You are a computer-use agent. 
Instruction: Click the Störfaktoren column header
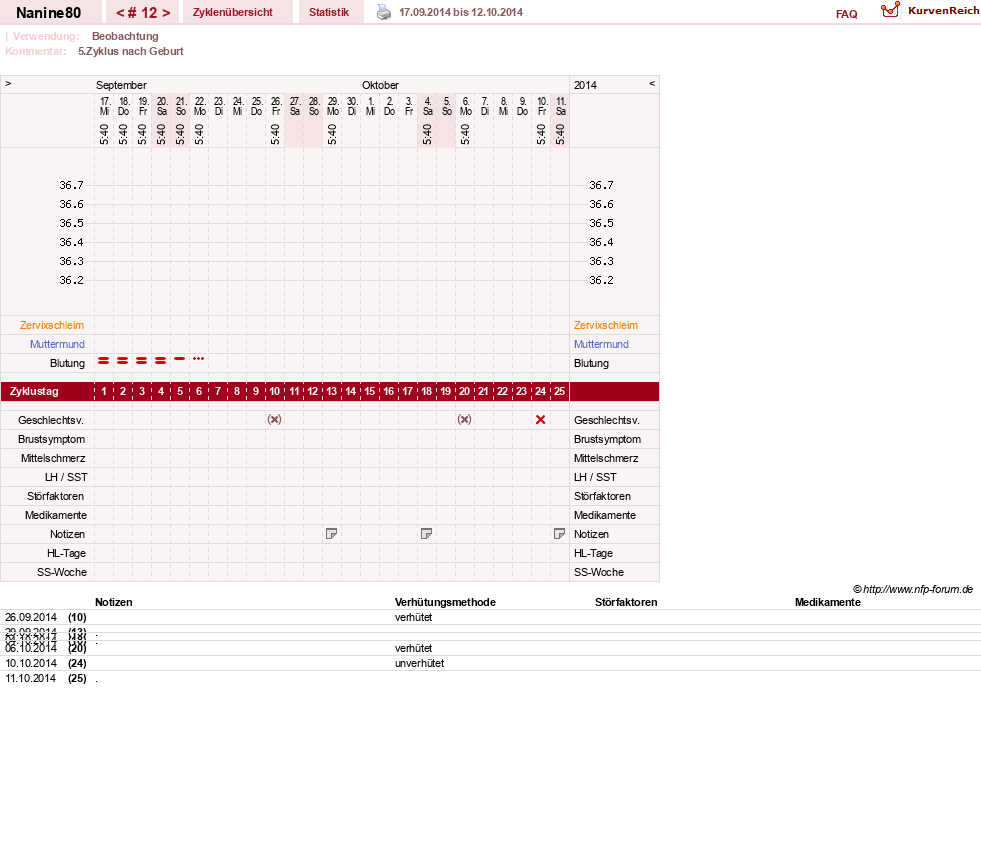click(x=626, y=603)
